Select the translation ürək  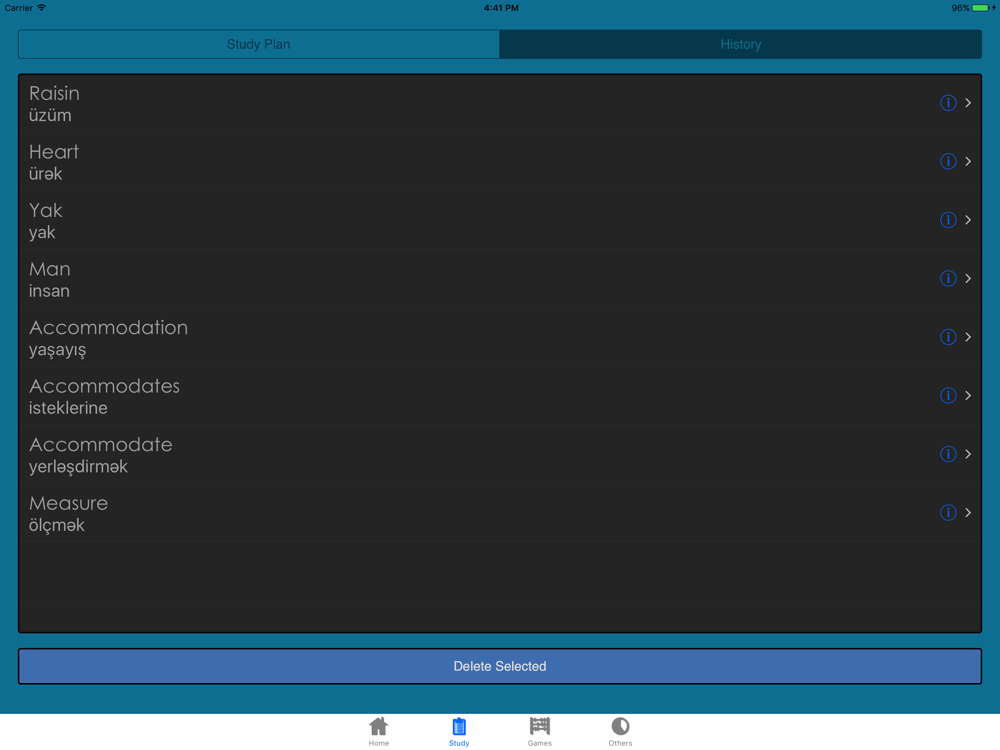(x=45, y=173)
